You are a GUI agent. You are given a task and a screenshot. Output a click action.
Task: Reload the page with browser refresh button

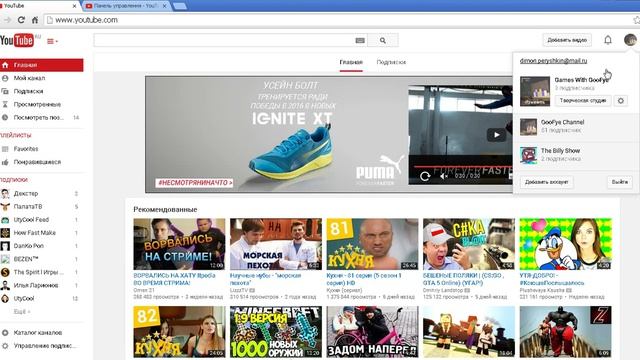(x=21, y=20)
